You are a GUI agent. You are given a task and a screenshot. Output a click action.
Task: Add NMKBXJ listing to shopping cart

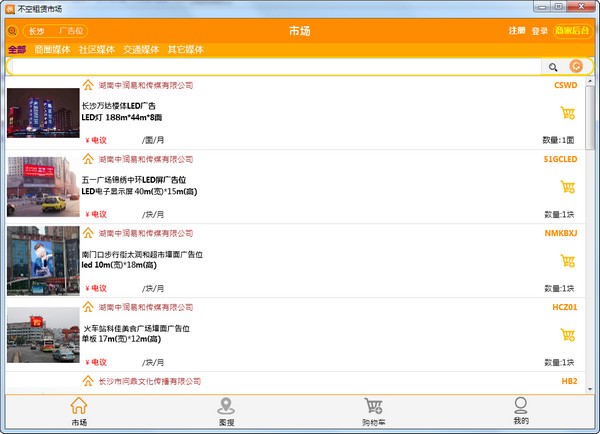coord(568,261)
